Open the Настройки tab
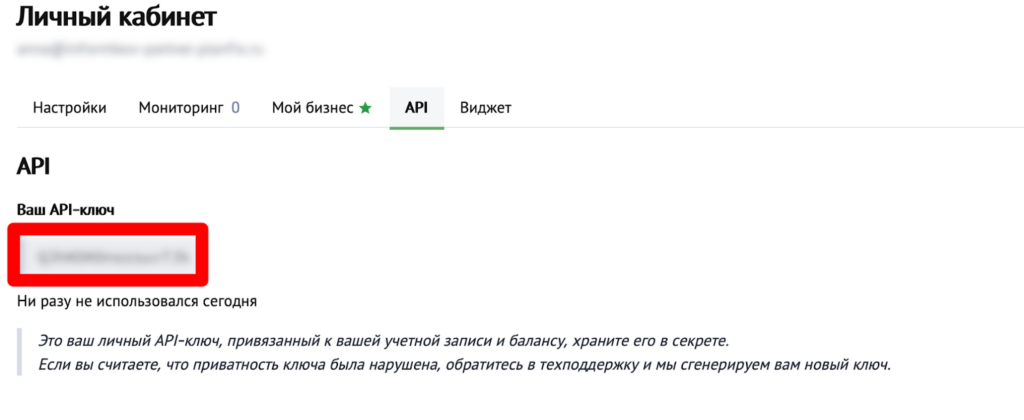 click(x=69, y=108)
